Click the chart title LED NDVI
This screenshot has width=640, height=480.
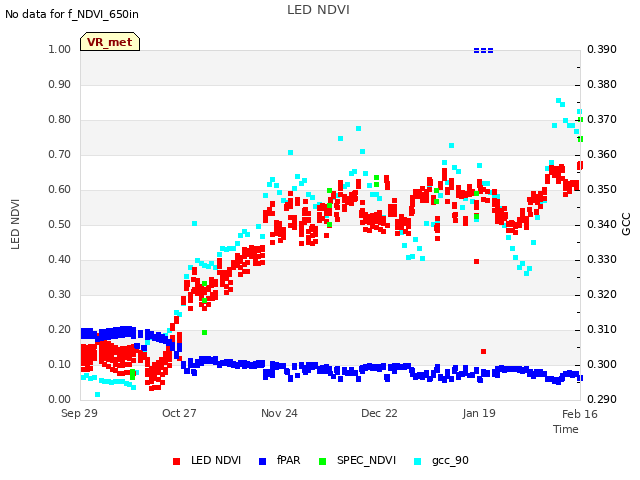point(318,10)
